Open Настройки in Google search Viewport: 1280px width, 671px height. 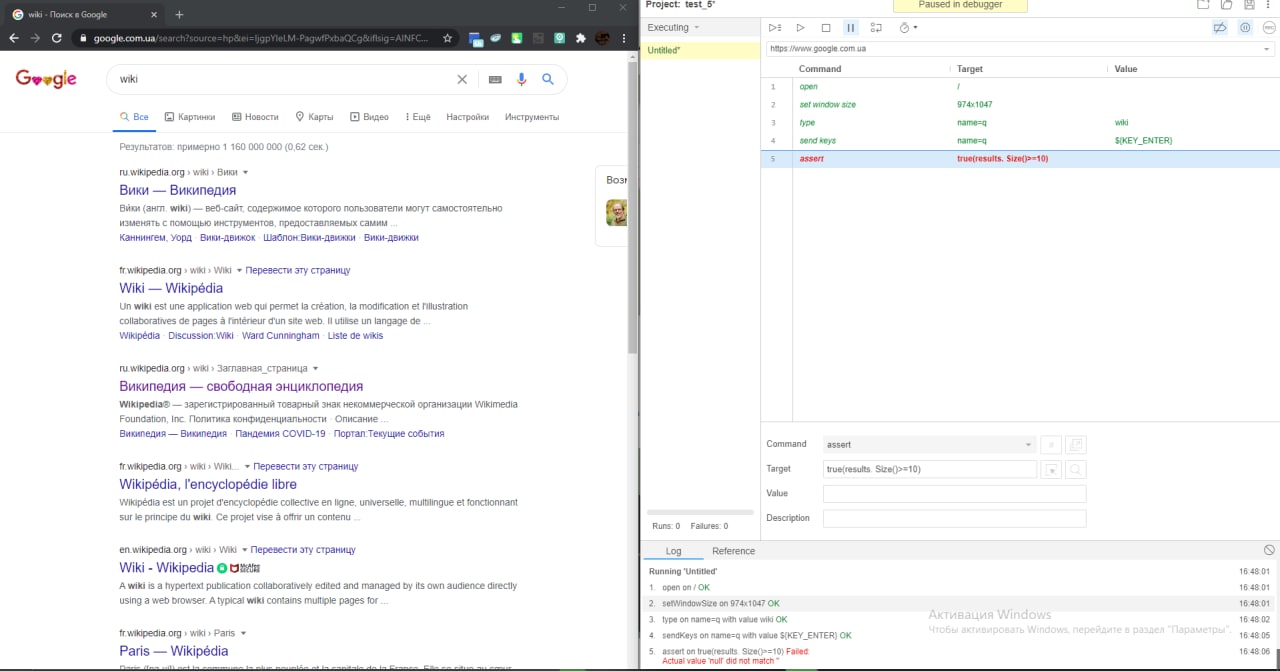(468, 117)
